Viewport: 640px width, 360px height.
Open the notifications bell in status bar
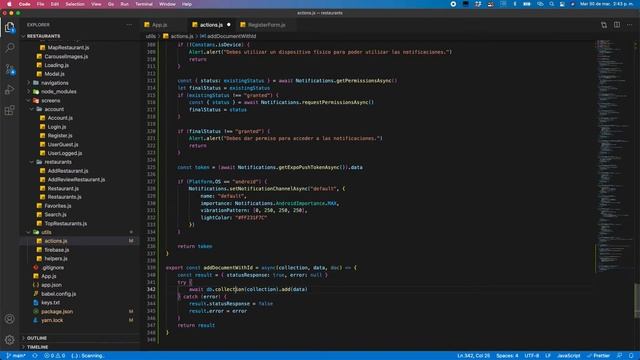pyautogui.click(x=631, y=356)
